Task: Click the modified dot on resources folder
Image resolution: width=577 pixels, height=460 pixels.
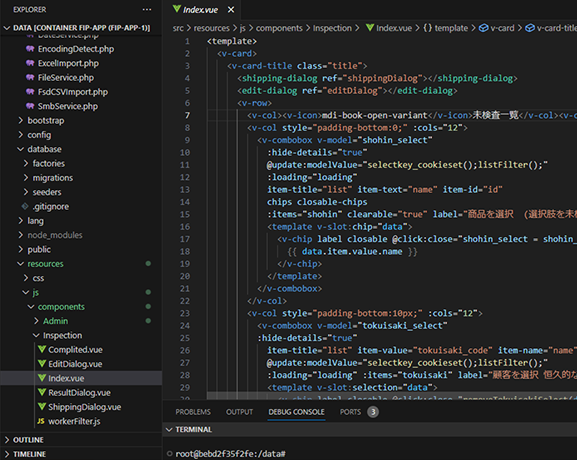Action: pos(148,263)
